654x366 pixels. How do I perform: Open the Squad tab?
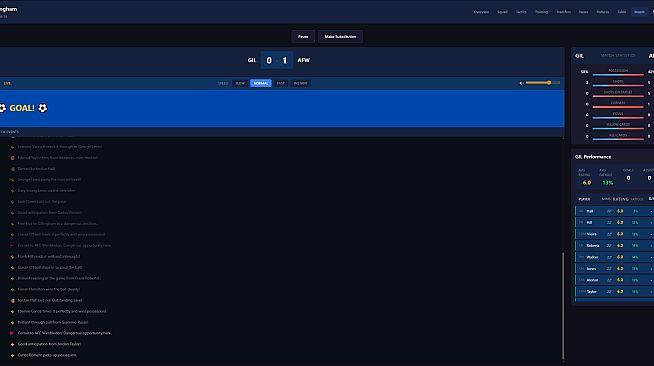coord(502,12)
